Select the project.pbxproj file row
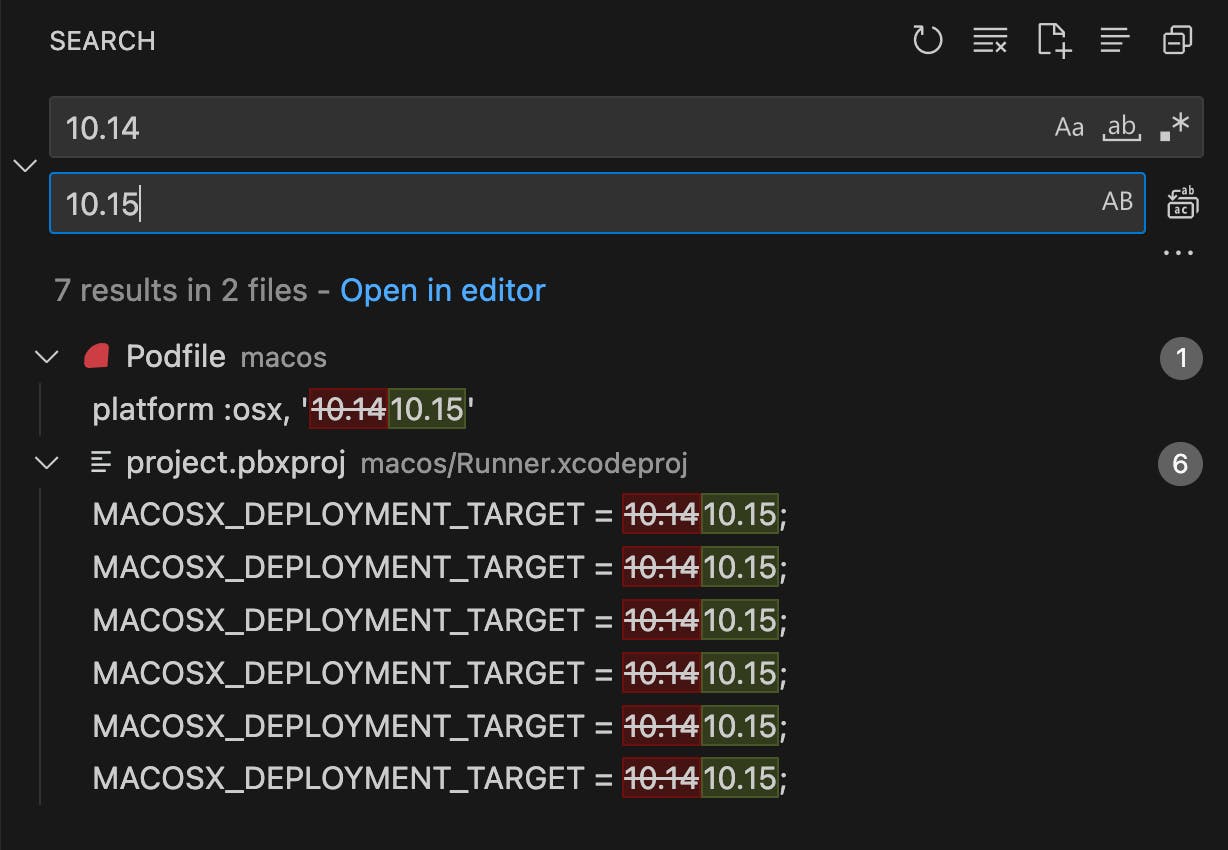Screen dimensions: 1228x850 coord(614,463)
